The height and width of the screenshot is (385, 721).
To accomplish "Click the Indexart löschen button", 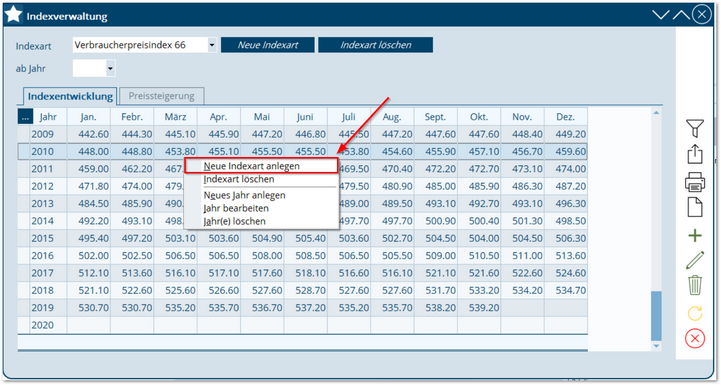I will 375,45.
